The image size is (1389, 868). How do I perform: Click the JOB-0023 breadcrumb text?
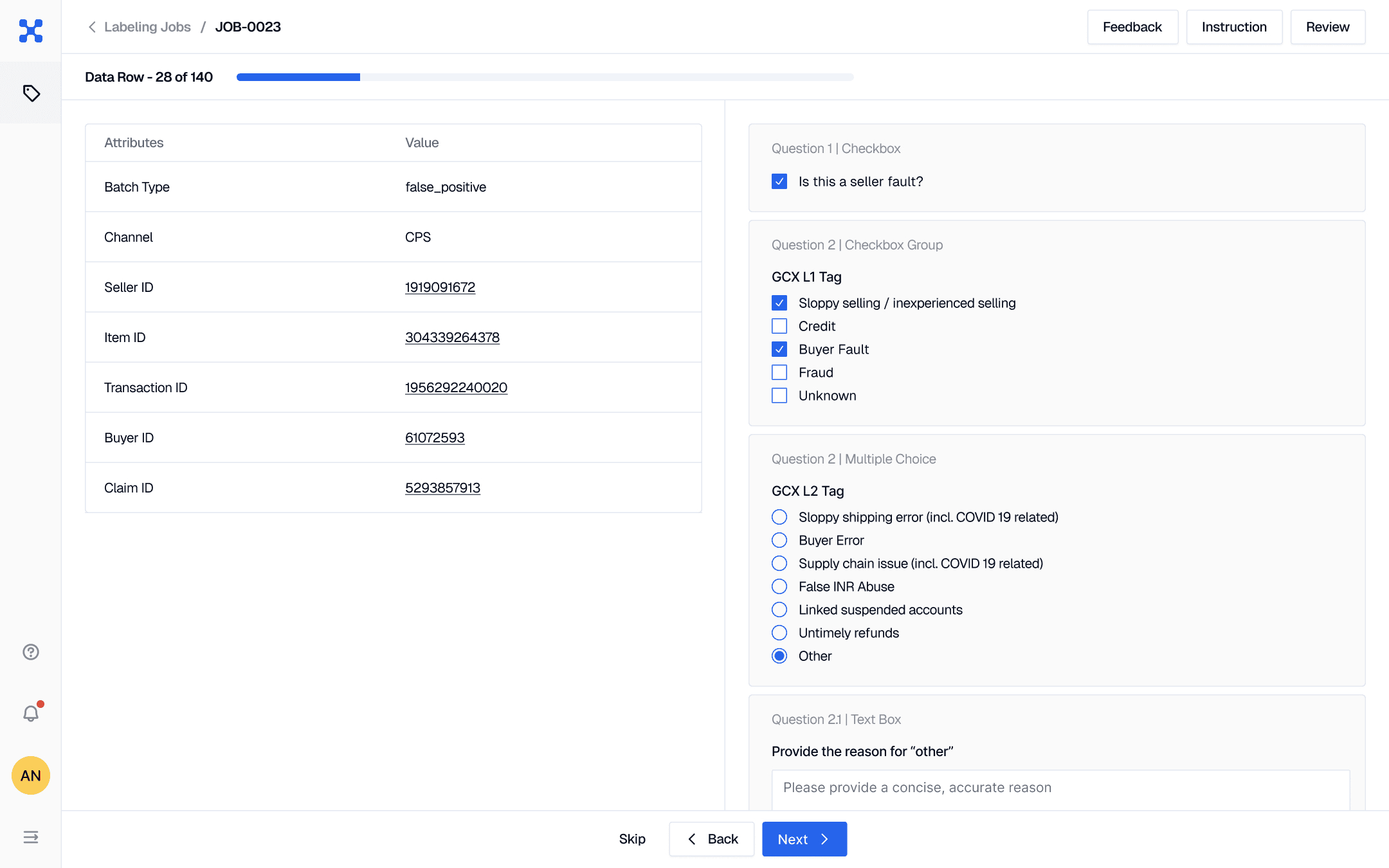click(248, 27)
